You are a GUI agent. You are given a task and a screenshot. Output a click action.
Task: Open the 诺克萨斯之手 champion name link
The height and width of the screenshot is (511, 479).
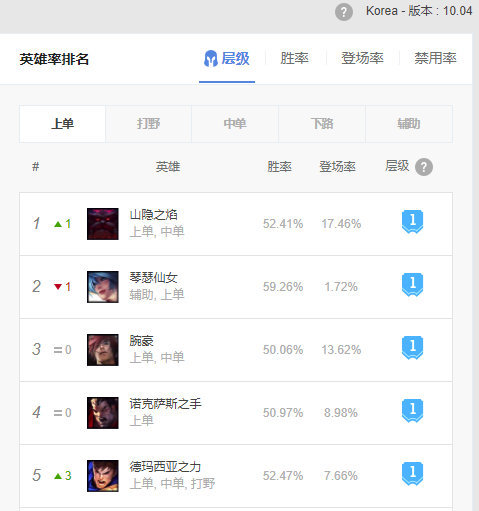coord(165,404)
